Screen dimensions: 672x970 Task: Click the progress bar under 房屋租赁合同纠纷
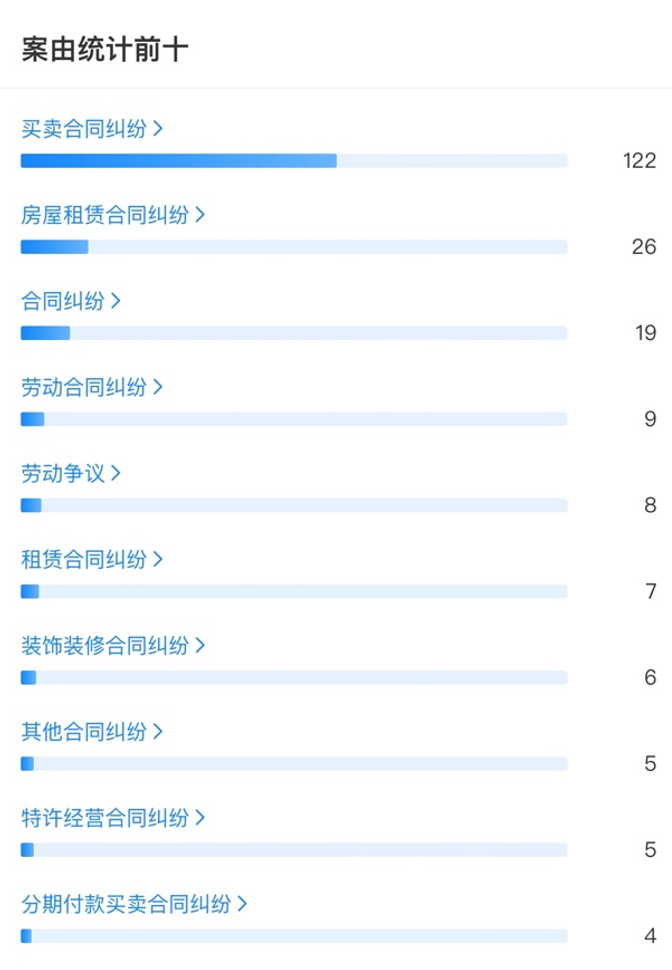(x=293, y=247)
